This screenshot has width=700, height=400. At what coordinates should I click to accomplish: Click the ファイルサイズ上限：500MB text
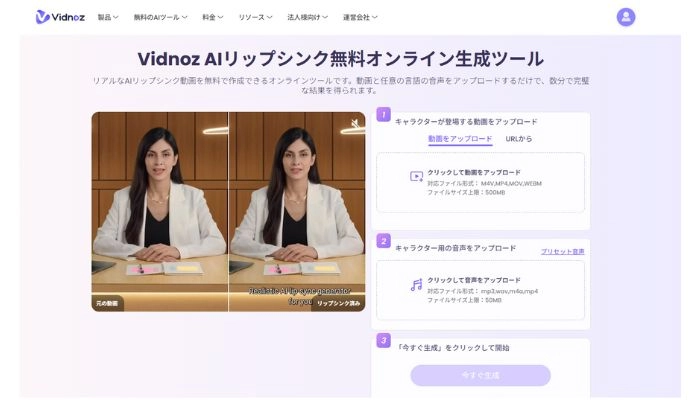(x=466, y=192)
